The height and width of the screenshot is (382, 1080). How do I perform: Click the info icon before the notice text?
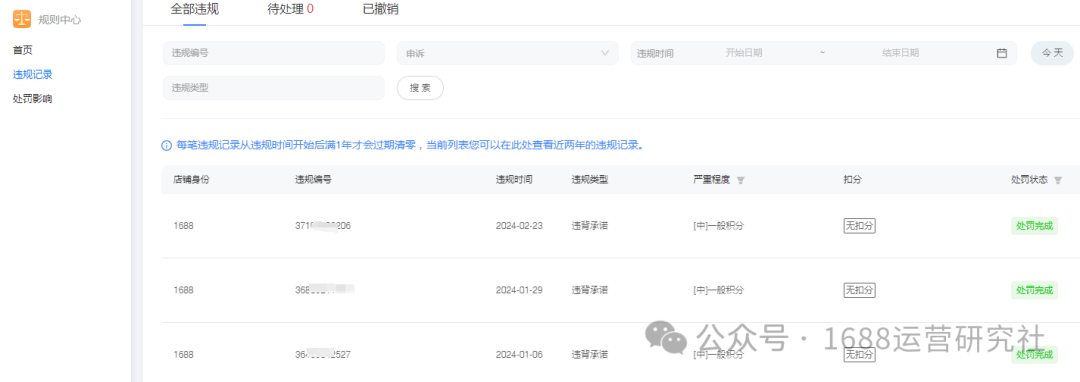click(166, 145)
